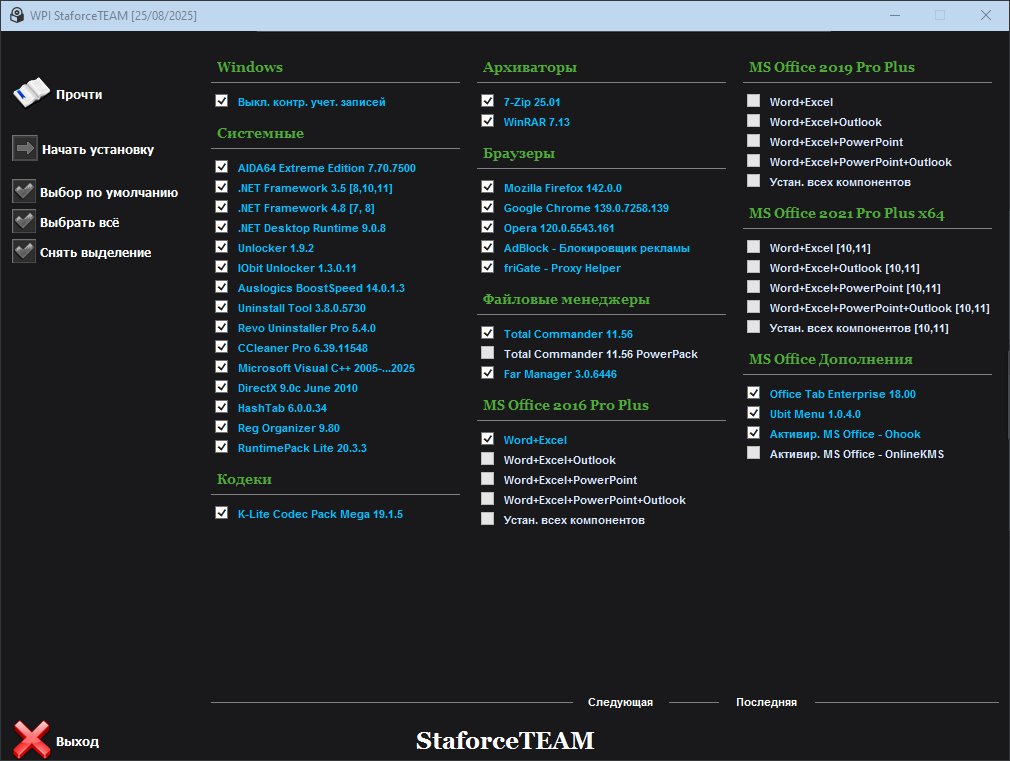Check Office 2019 Word+Excel checkbox
The height and width of the screenshot is (761, 1010).
click(x=754, y=101)
